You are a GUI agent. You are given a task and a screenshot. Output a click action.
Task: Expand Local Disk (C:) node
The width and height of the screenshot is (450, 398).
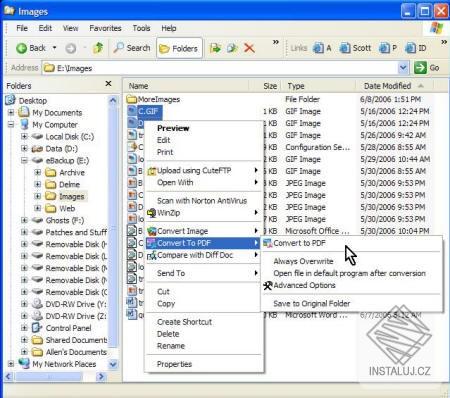(24, 137)
